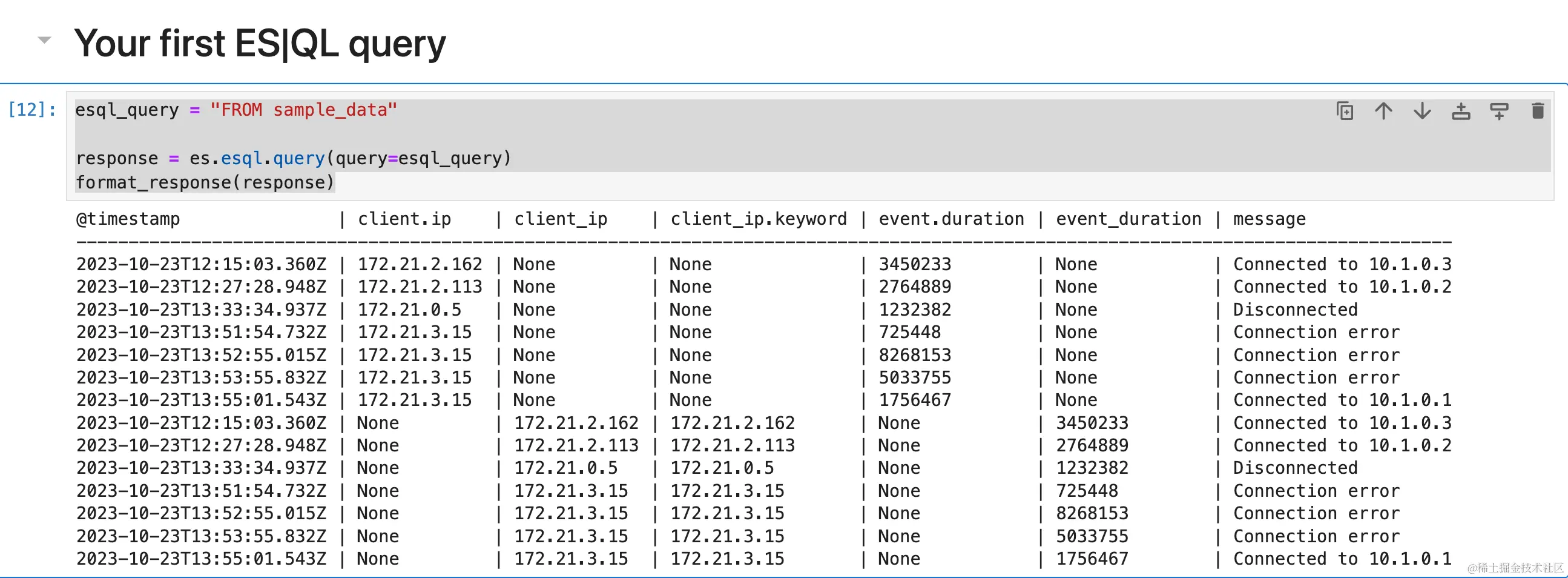The image size is (1568, 578).
Task: Click the event.duration value 725448
Action: (x=909, y=333)
